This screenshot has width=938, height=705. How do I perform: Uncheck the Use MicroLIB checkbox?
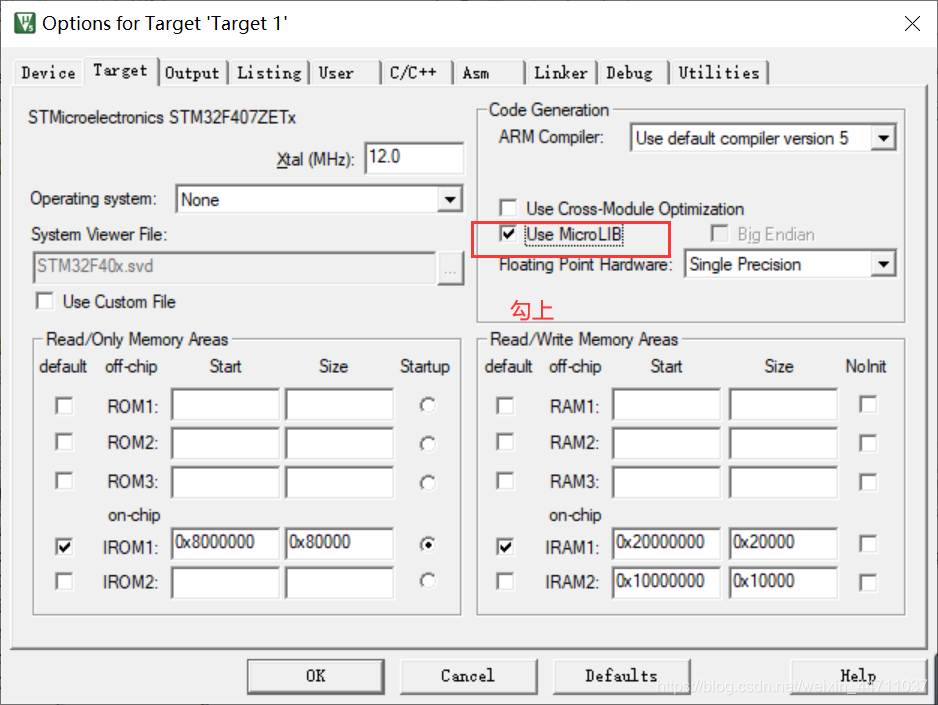[x=508, y=234]
